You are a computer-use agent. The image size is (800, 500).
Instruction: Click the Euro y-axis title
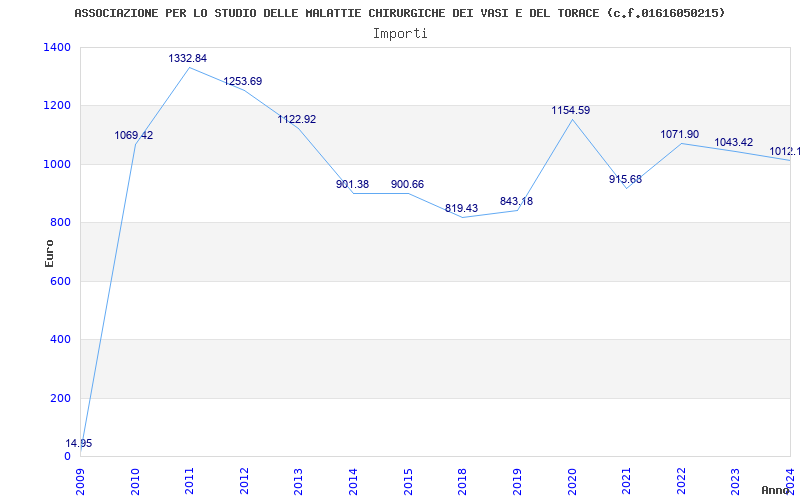point(49,253)
